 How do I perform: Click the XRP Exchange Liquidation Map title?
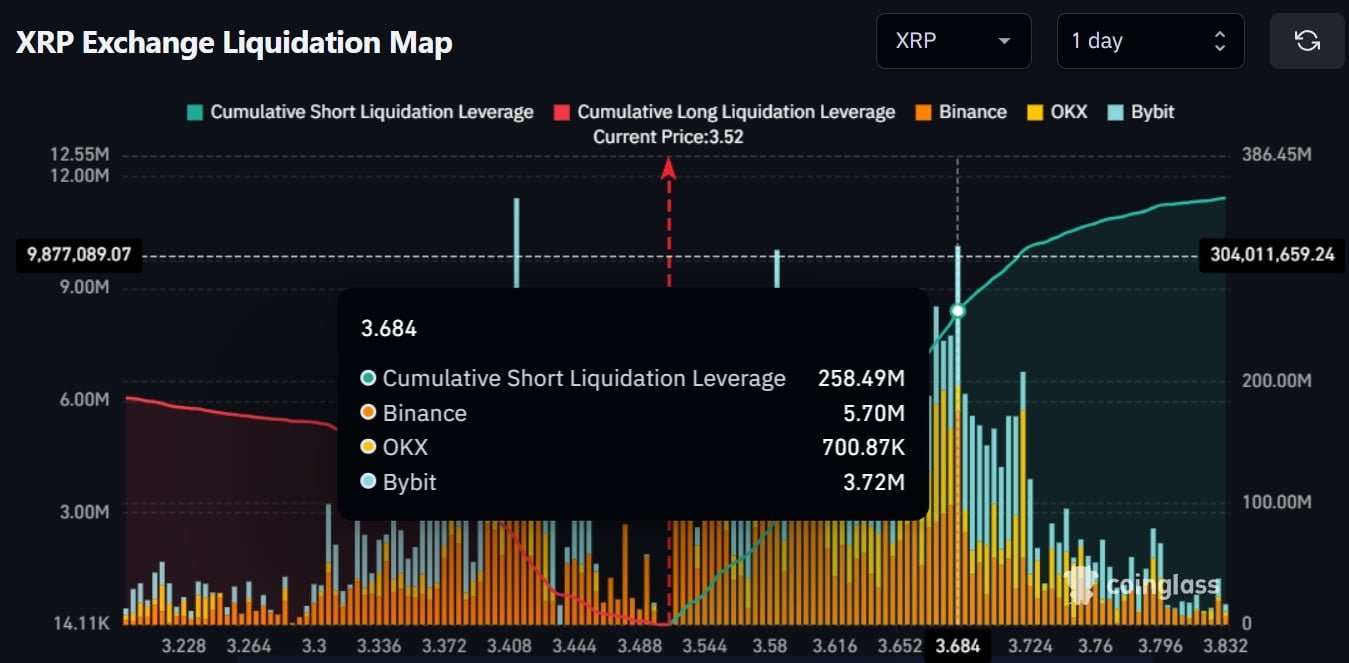pos(234,43)
